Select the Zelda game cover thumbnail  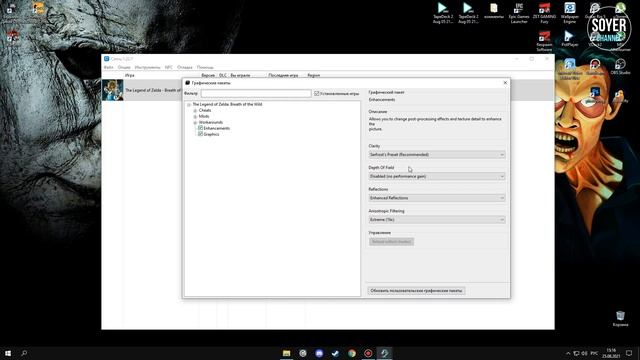[113, 90]
